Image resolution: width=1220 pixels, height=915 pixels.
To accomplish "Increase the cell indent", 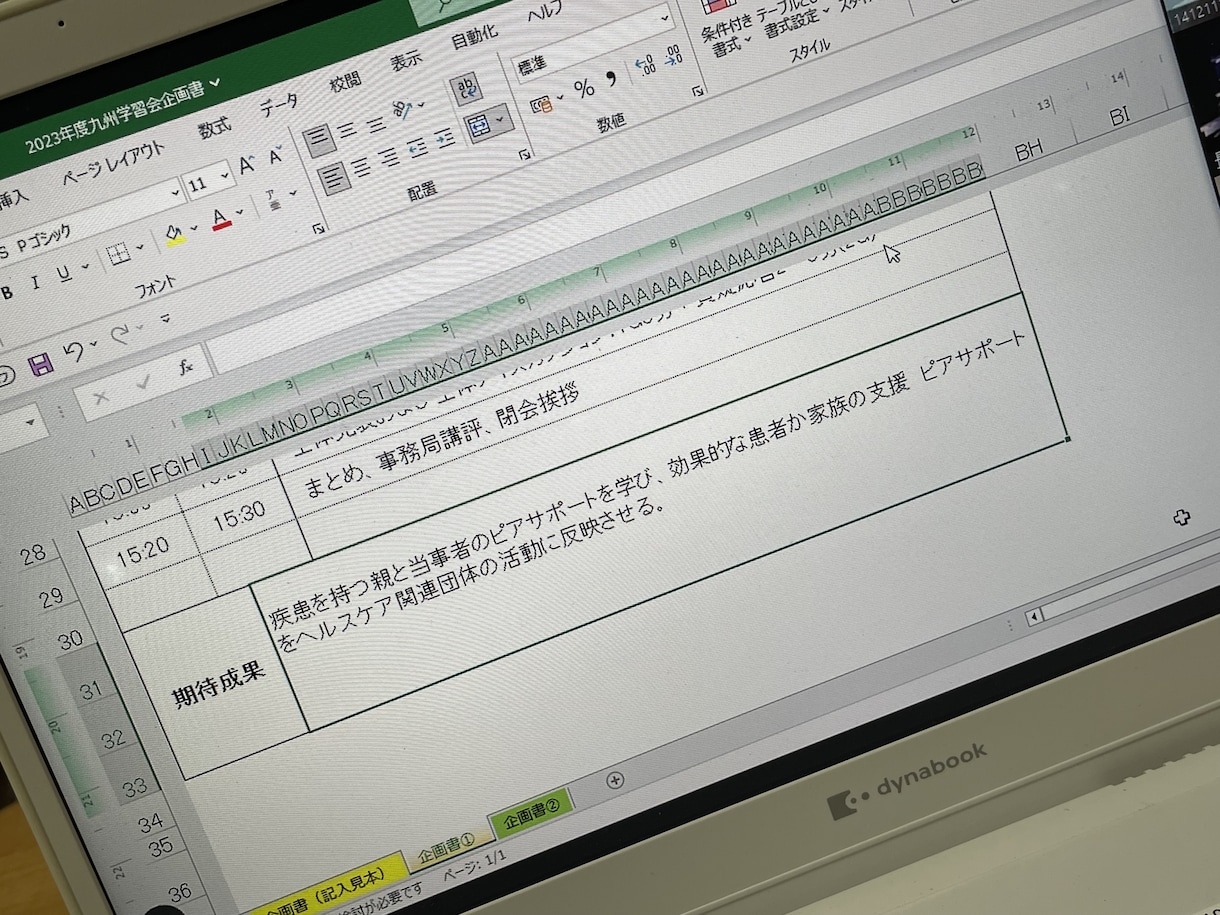I will [447, 139].
